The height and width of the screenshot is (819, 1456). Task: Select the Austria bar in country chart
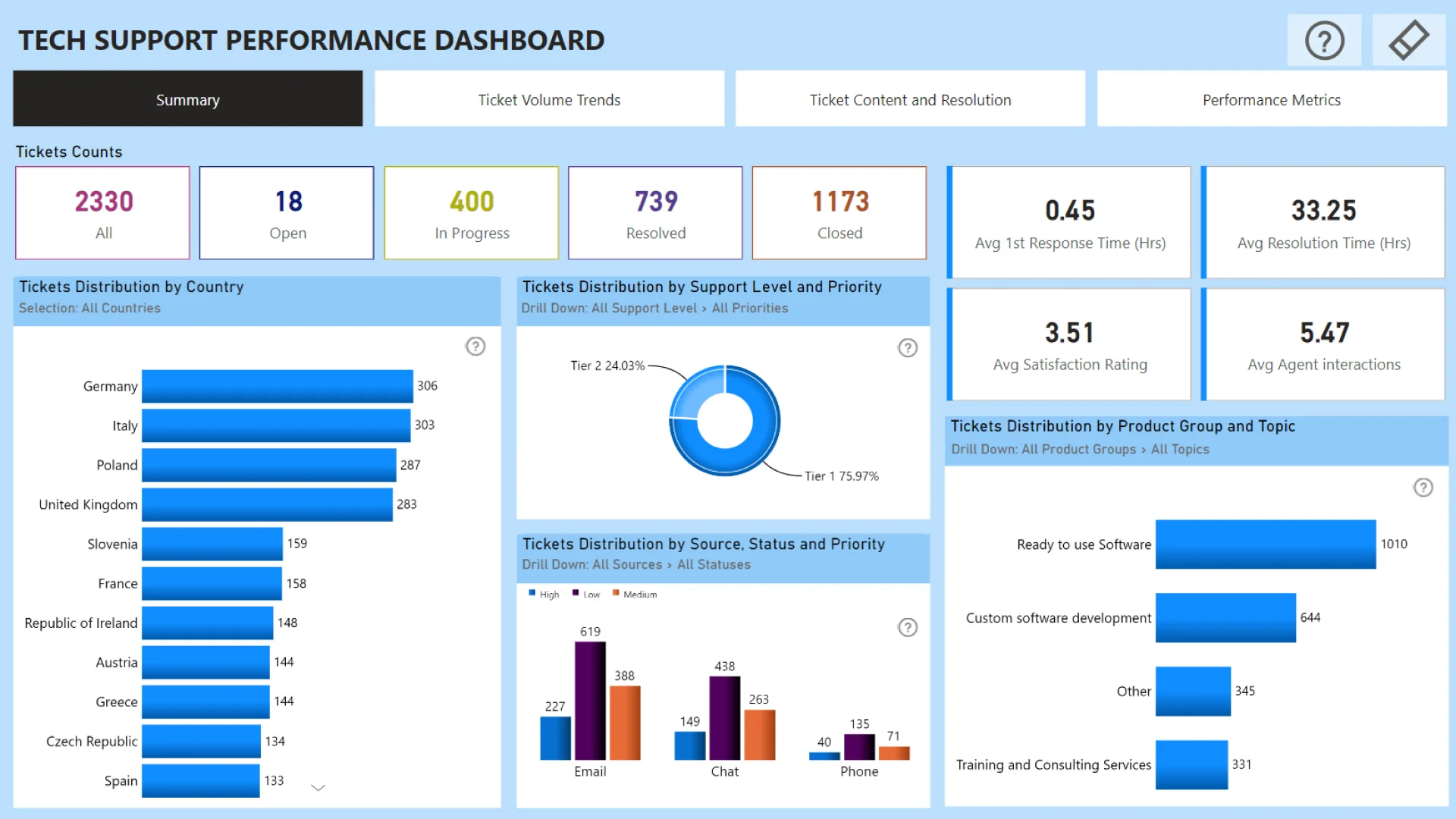coord(206,662)
